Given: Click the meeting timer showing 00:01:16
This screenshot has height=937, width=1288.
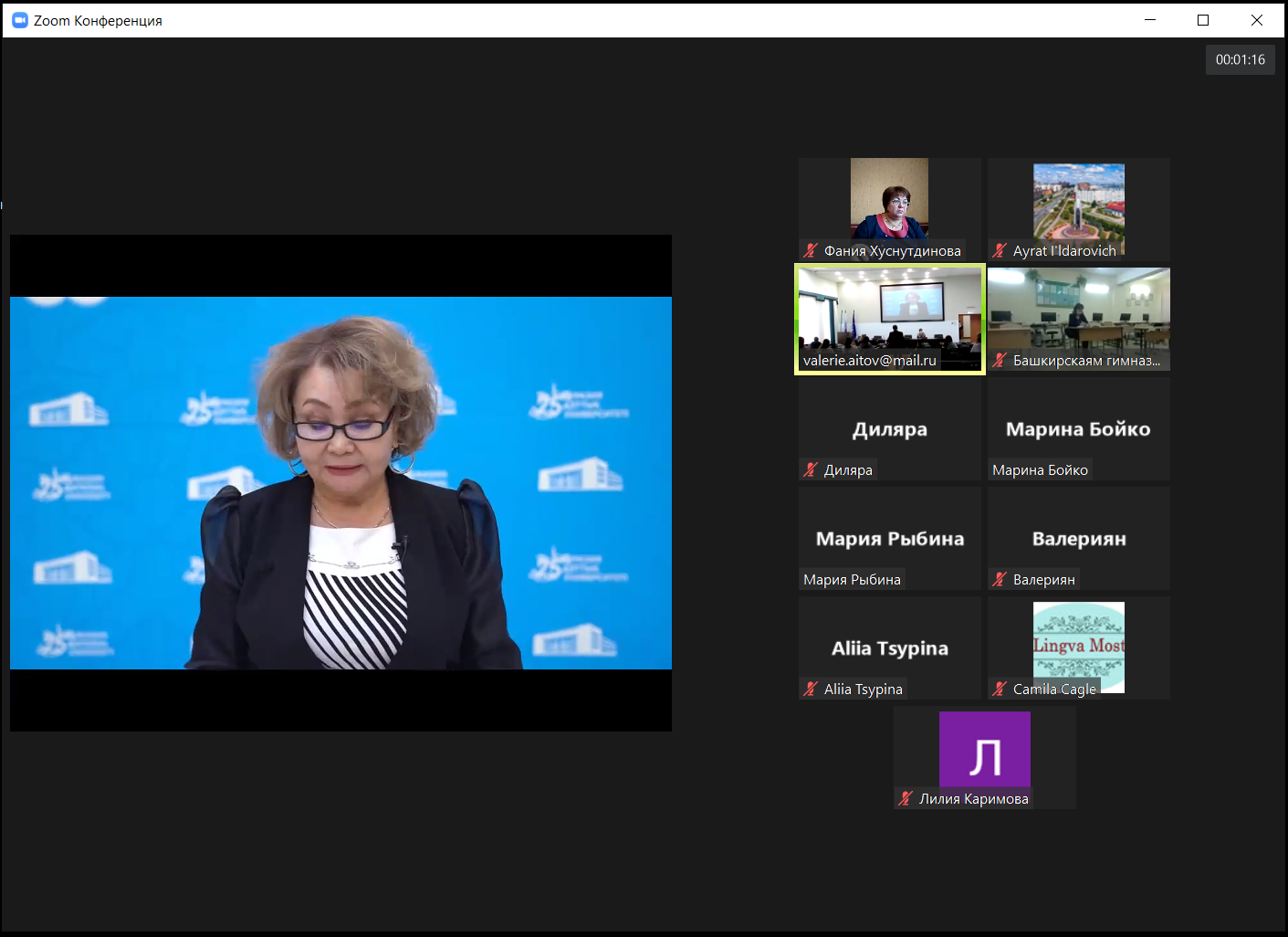Looking at the screenshot, I should pyautogui.click(x=1240, y=59).
